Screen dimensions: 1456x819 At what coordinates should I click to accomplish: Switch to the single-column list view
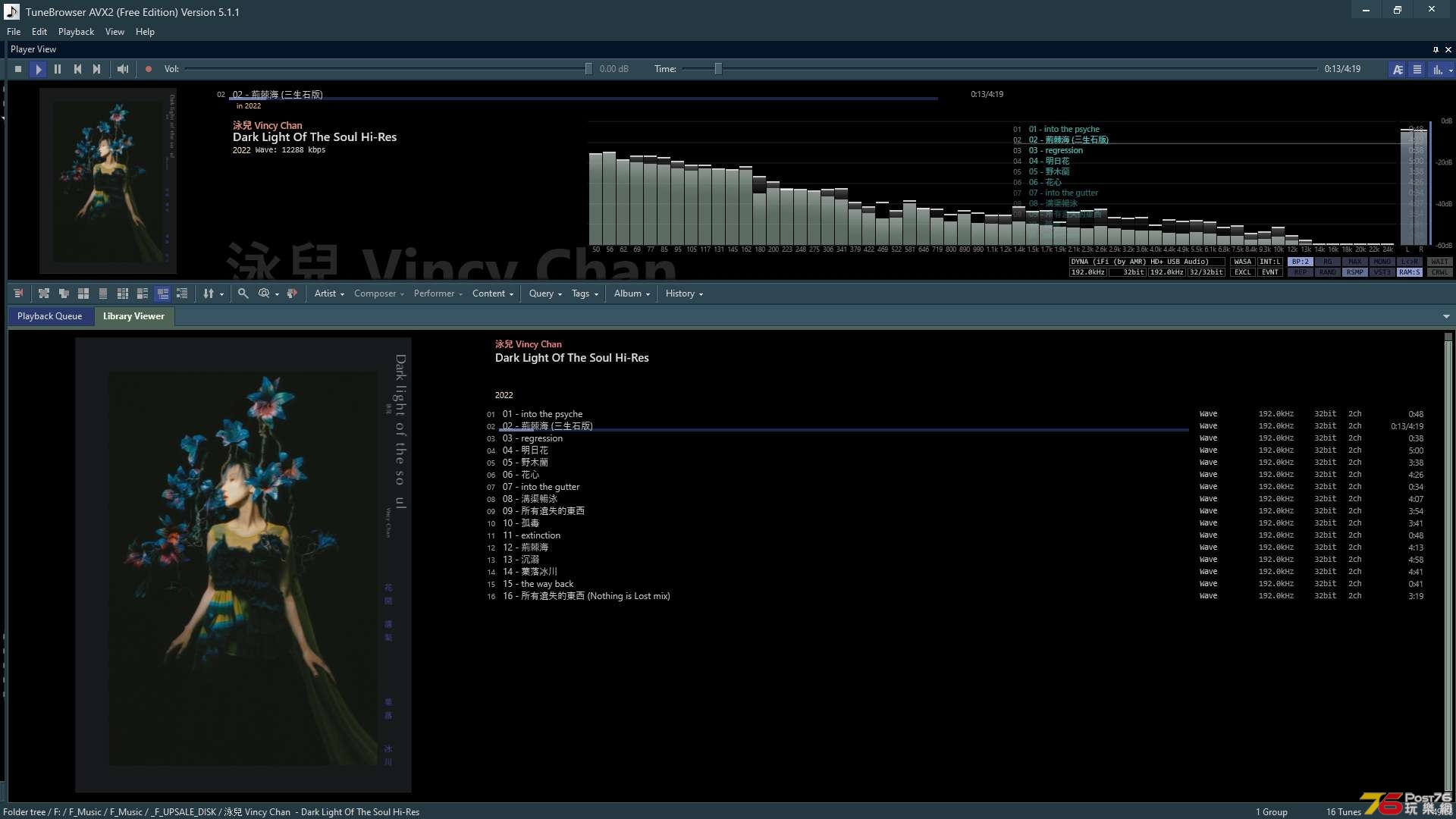(103, 293)
